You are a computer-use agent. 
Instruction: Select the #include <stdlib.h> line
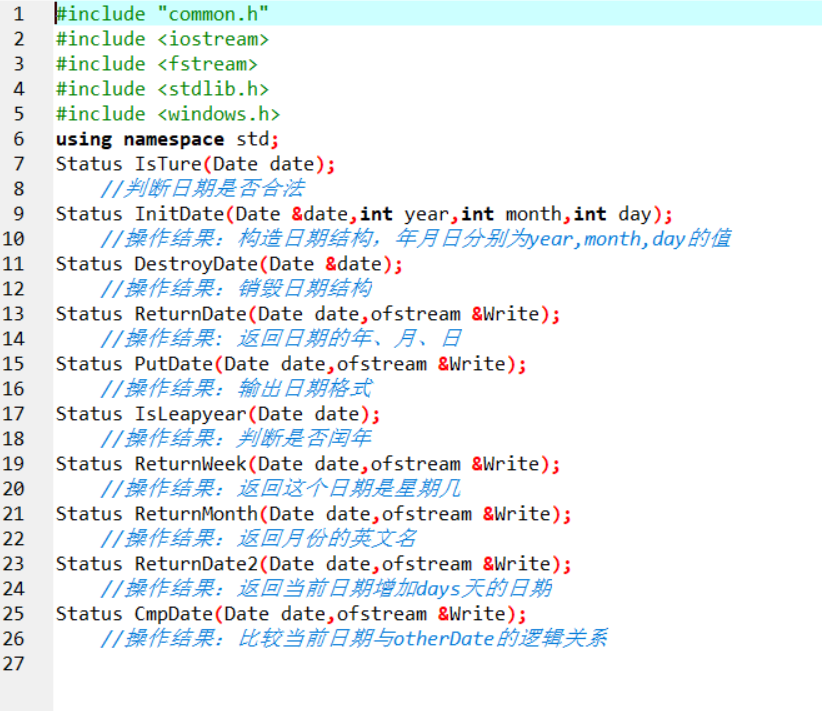[162, 89]
